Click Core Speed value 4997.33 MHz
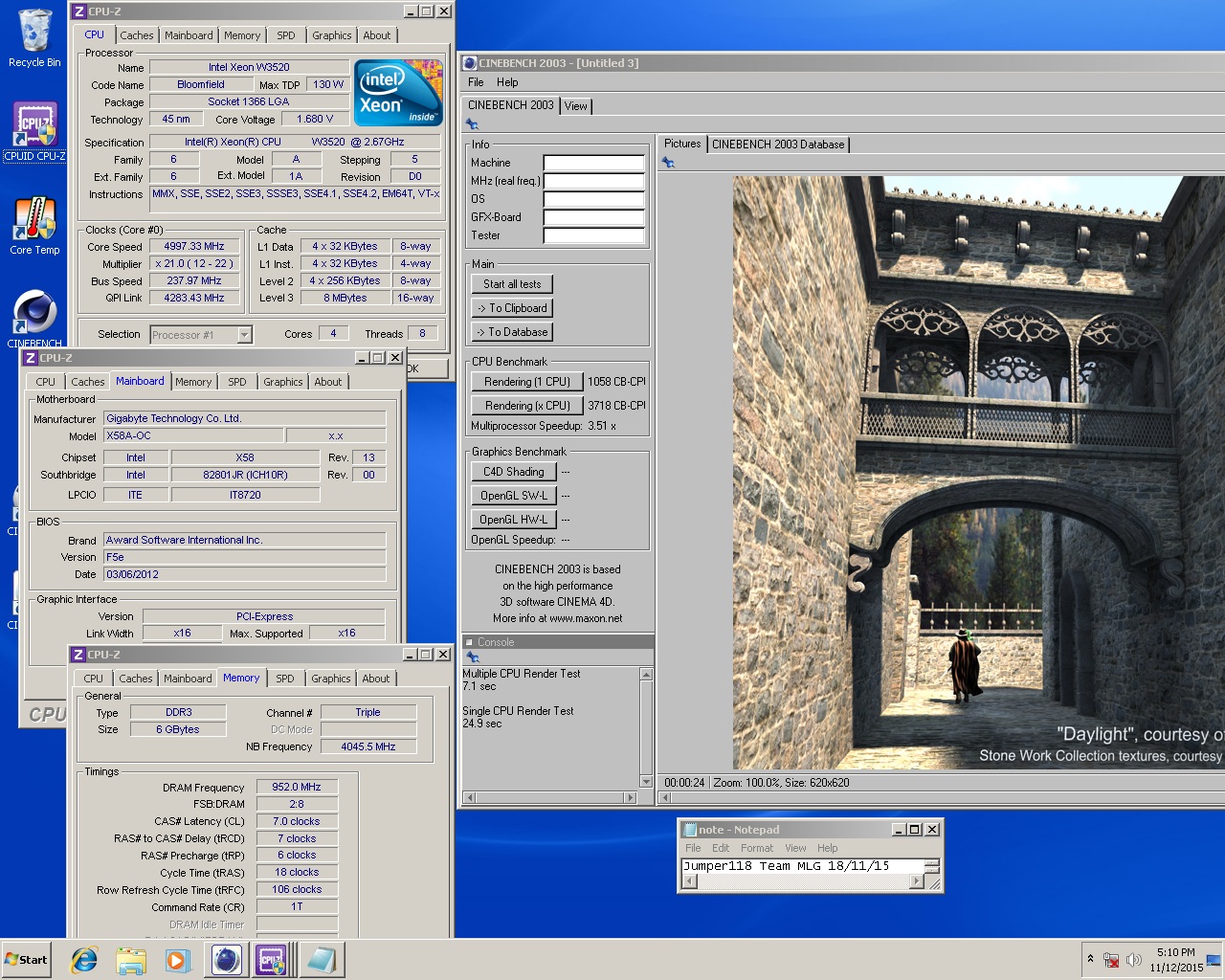Image resolution: width=1225 pixels, height=980 pixels. coord(194,247)
